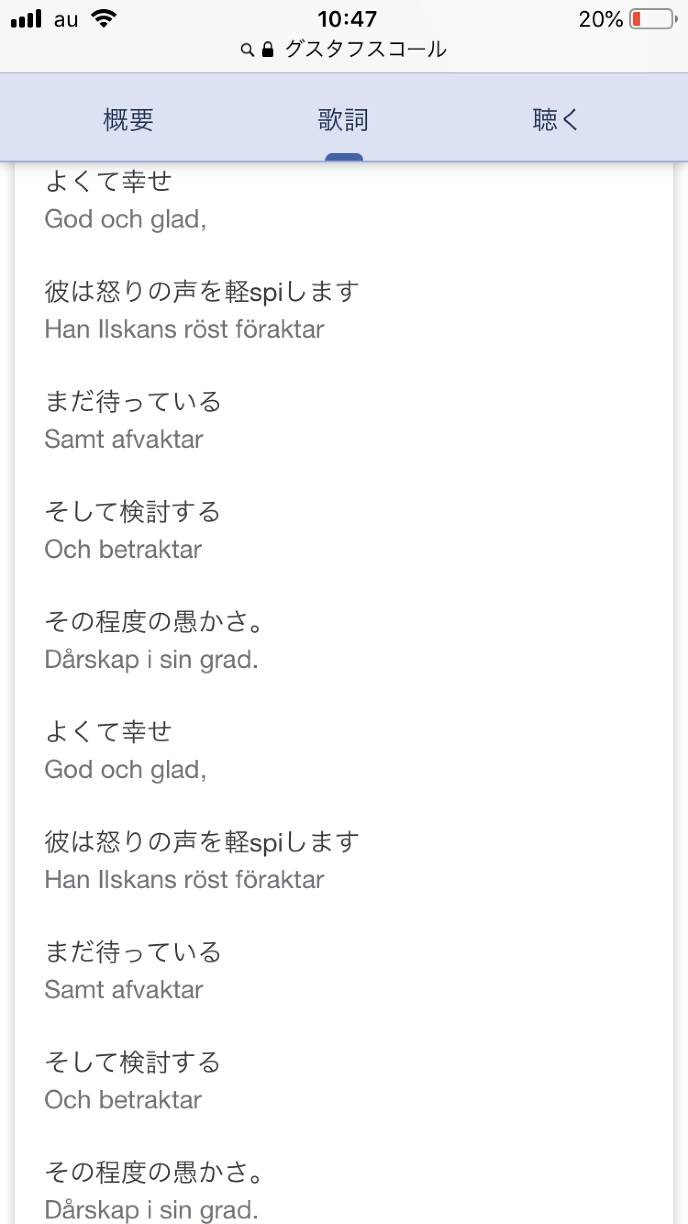The height and width of the screenshot is (1224, 688).
Task: Tap the au carrier label
Action: pos(67,19)
